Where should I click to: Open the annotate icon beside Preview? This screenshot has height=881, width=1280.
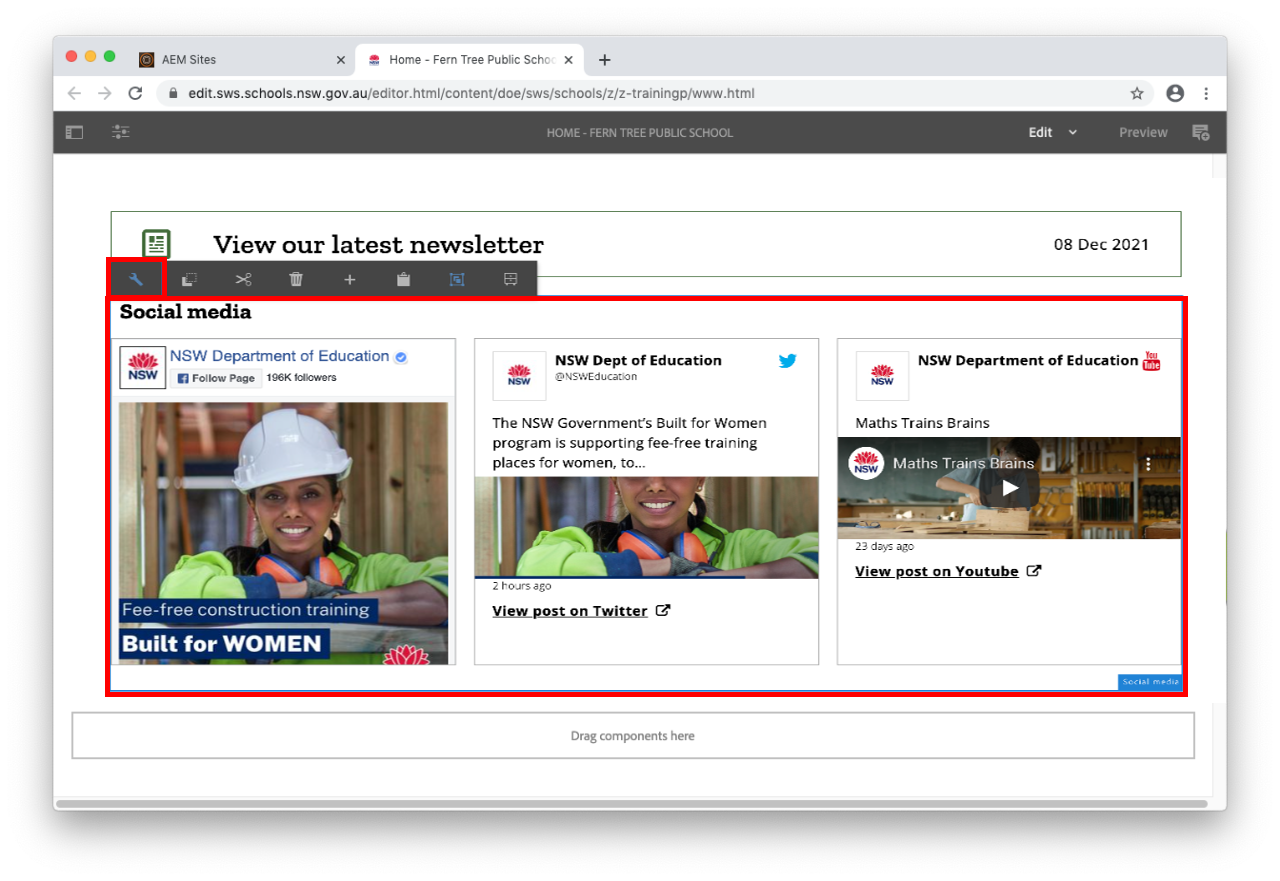point(1201,132)
